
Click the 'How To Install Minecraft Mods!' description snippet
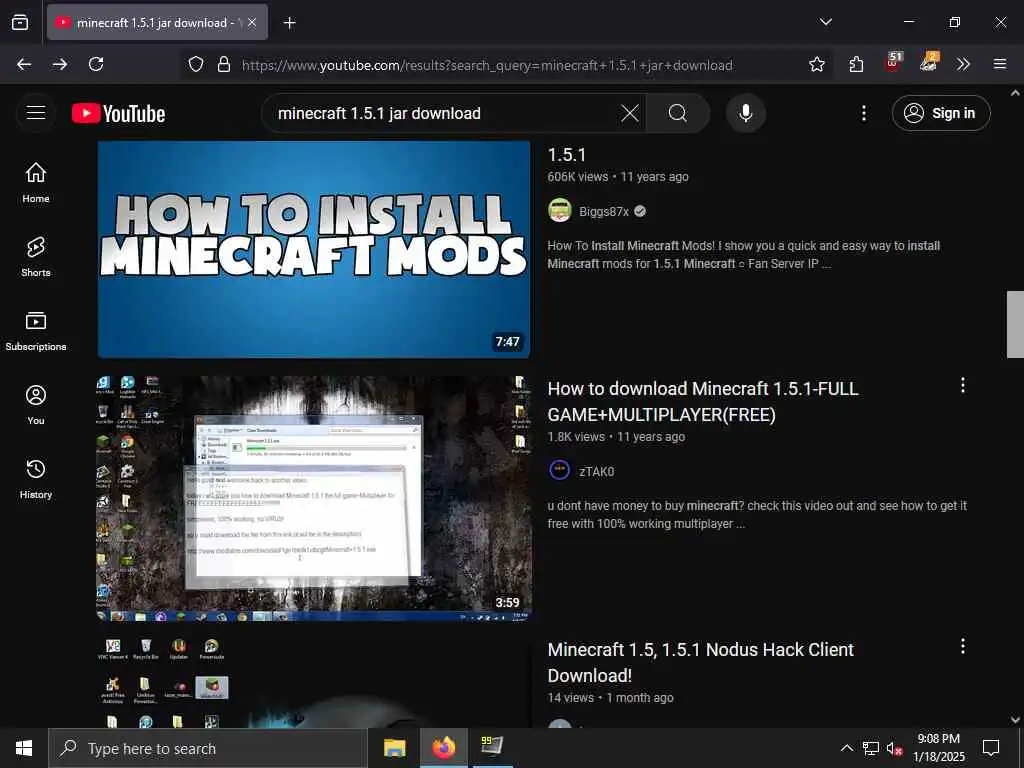[743, 255]
